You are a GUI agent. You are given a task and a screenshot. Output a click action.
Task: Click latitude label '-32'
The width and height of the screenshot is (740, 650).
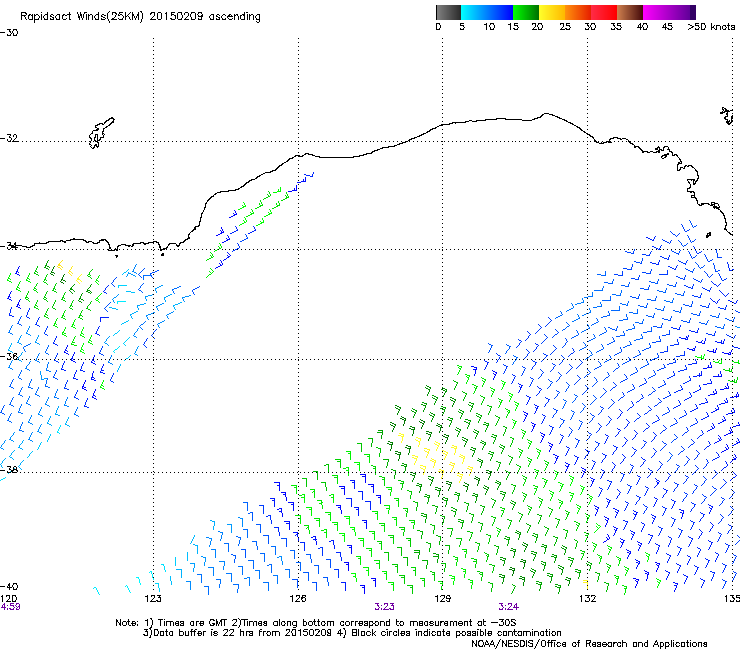pyautogui.click(x=9, y=138)
